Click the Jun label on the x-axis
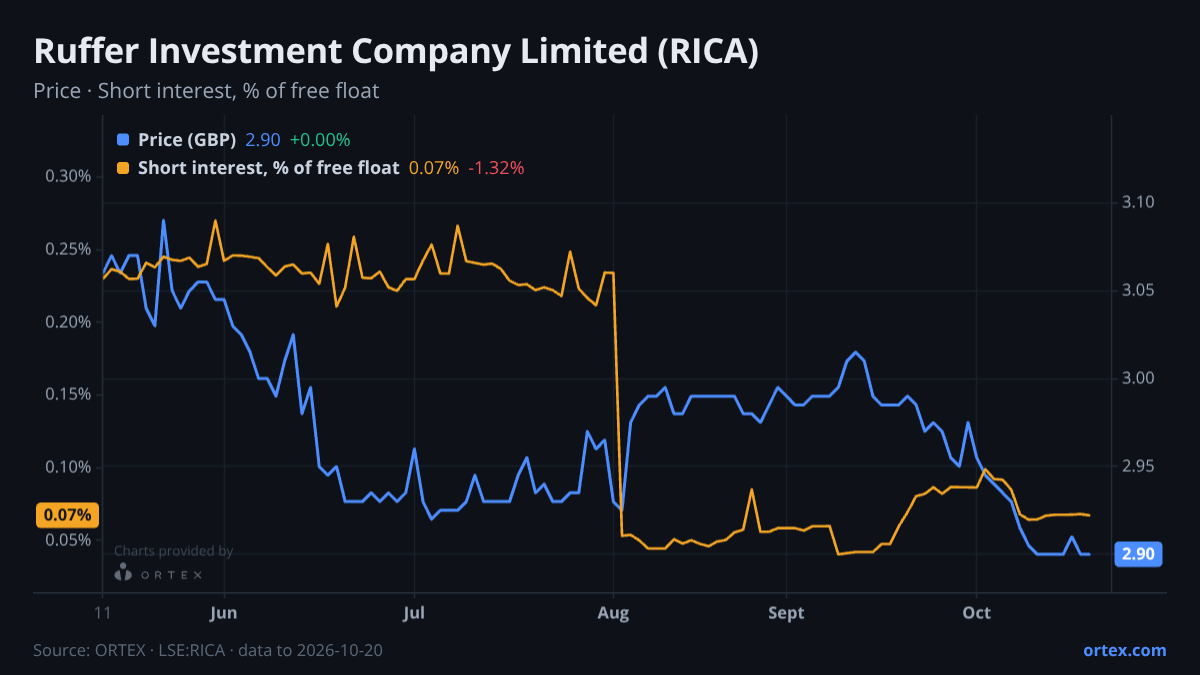Image resolution: width=1200 pixels, height=675 pixels. coord(225,613)
